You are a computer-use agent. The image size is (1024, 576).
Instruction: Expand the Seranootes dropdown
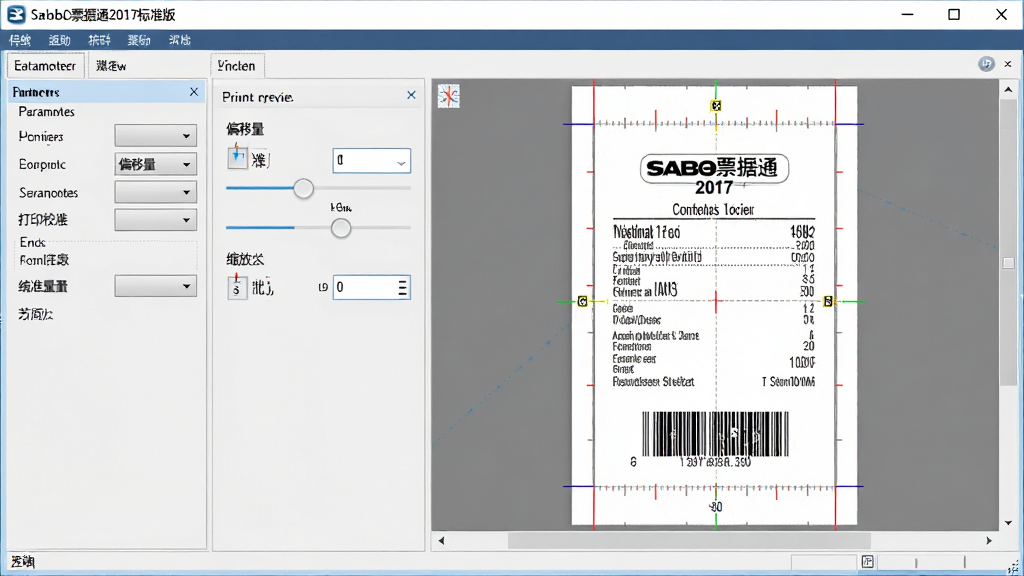click(x=155, y=192)
